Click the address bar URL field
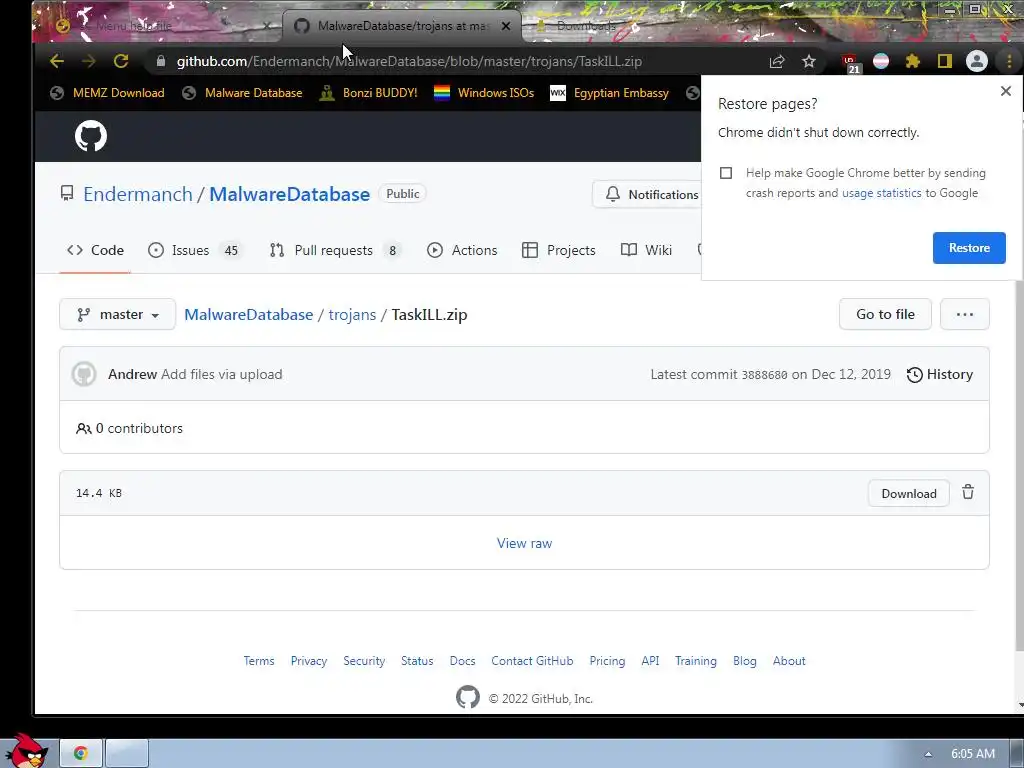Screen dimensions: 1024x768 (457, 61)
